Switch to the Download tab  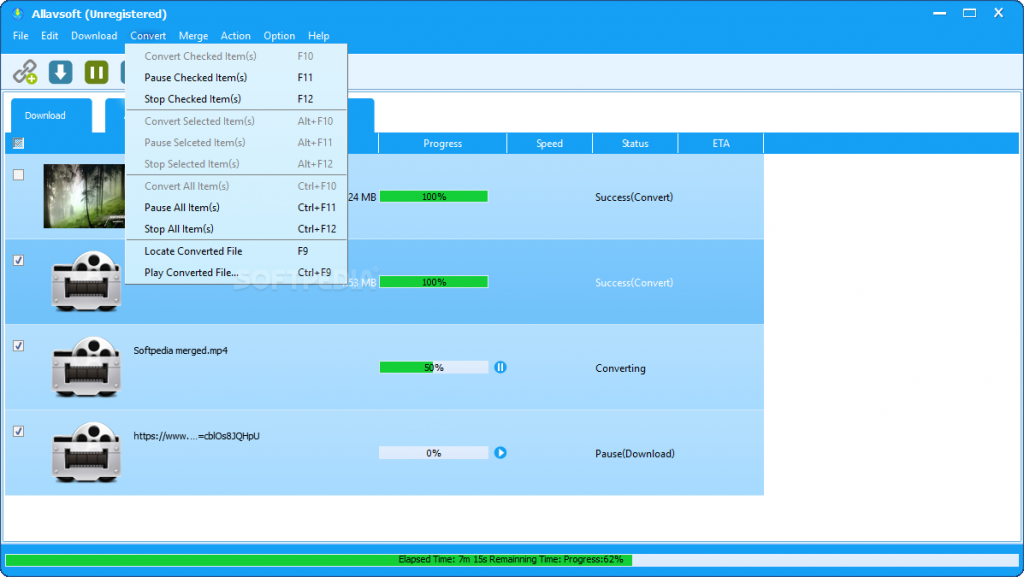pos(45,116)
